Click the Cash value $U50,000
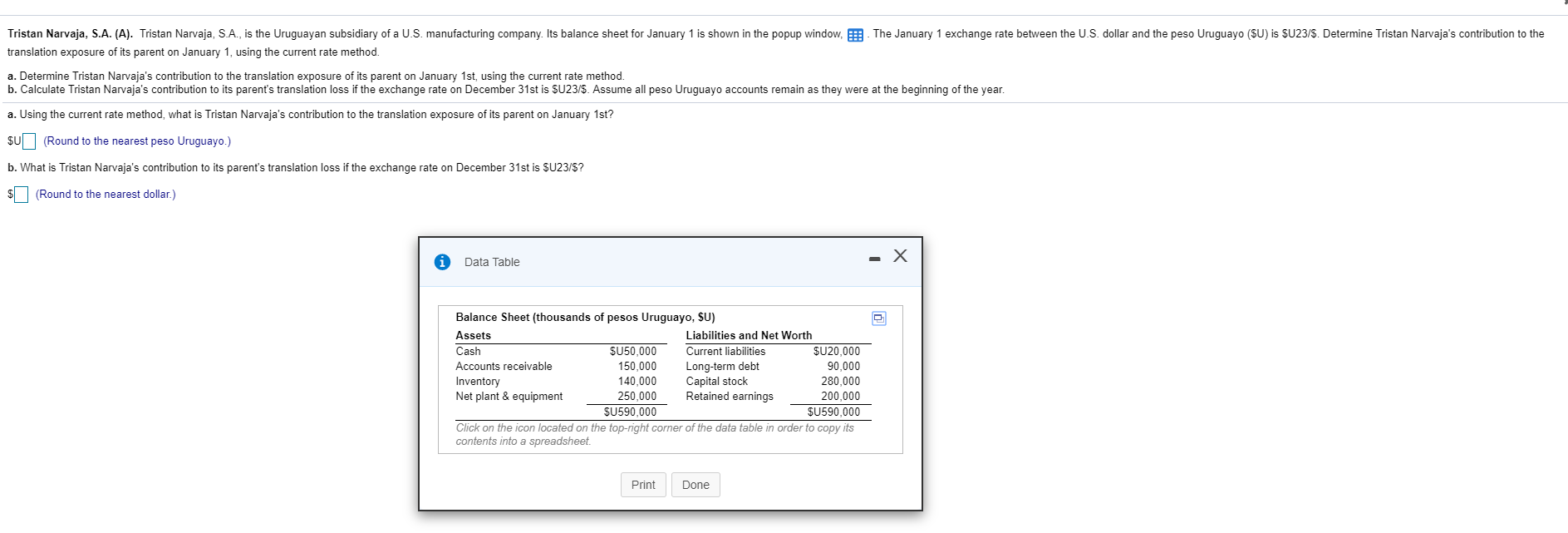 tap(633, 352)
